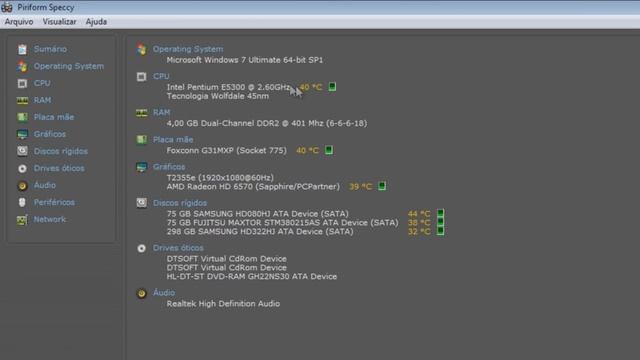Open Network section in sidebar
The image size is (640, 360).
pos(49,219)
